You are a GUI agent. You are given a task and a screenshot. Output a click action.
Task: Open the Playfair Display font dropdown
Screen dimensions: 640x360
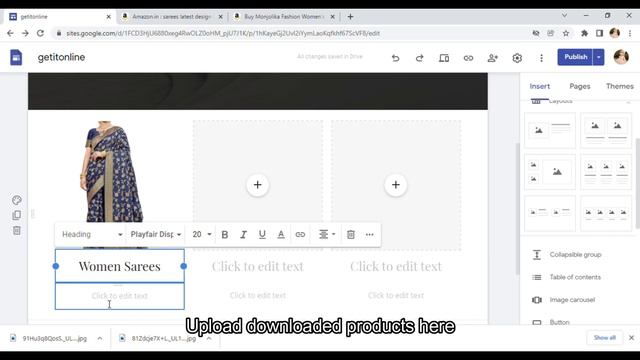pyautogui.click(x=156, y=234)
